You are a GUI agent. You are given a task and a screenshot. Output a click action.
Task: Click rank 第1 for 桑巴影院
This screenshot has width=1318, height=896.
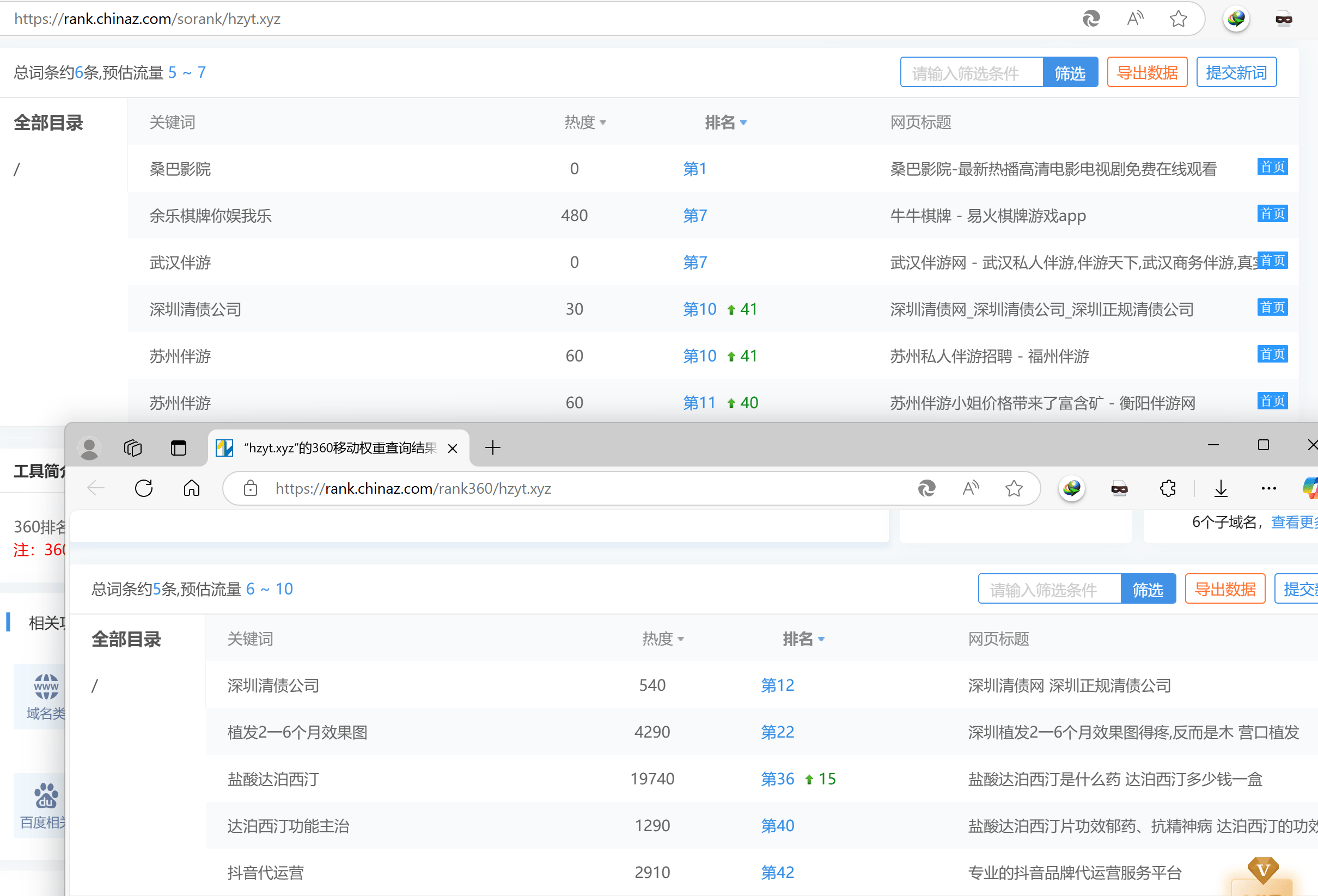pyautogui.click(x=695, y=169)
